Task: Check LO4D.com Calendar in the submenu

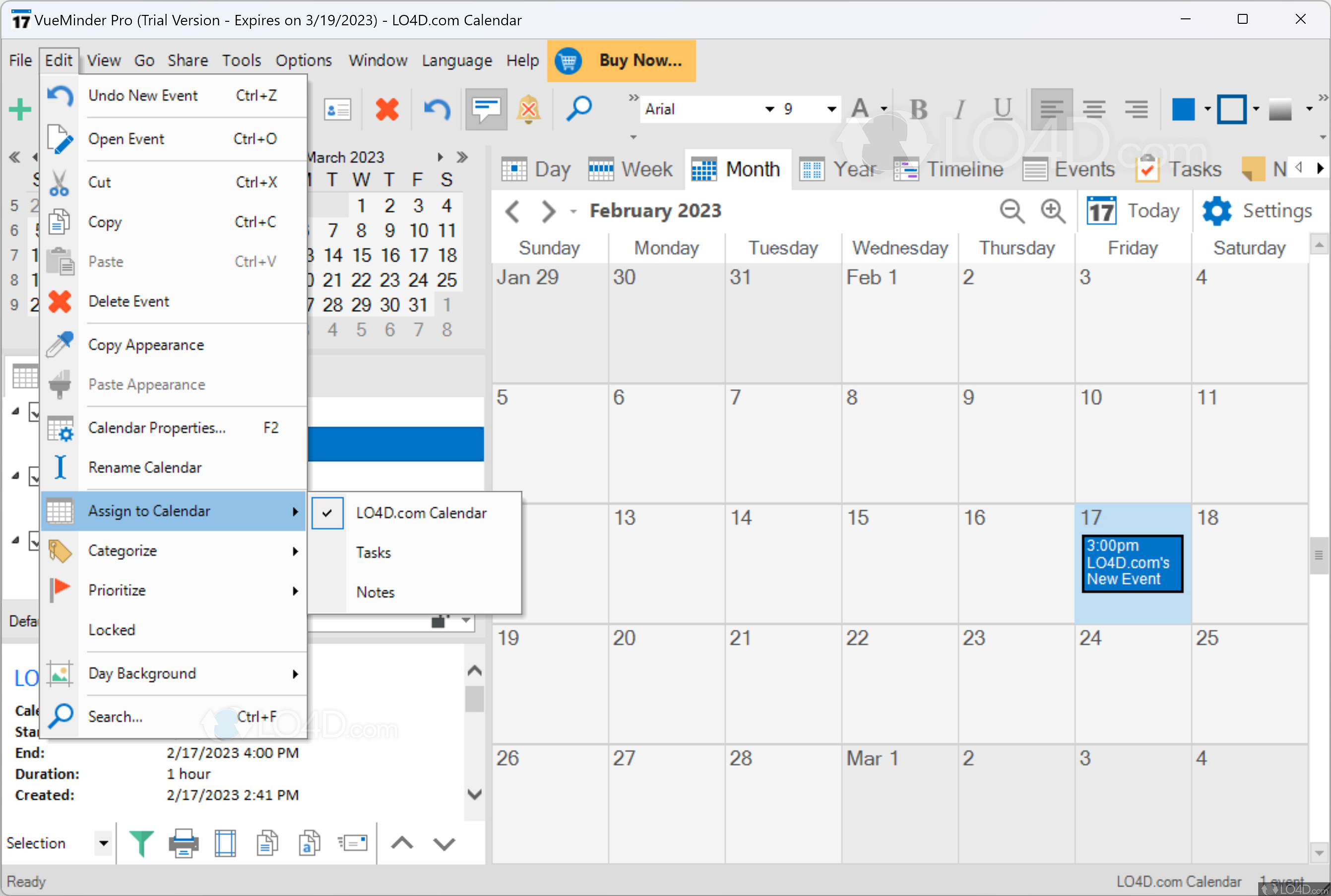Action: tap(421, 513)
